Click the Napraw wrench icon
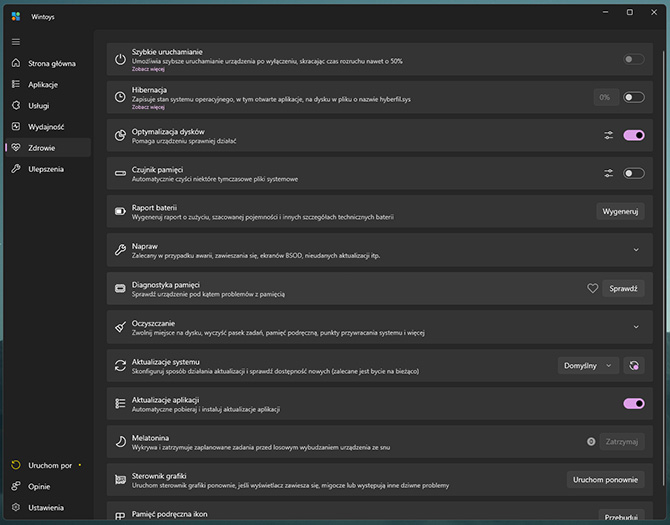Screen dimensions: 670x525 point(120,250)
